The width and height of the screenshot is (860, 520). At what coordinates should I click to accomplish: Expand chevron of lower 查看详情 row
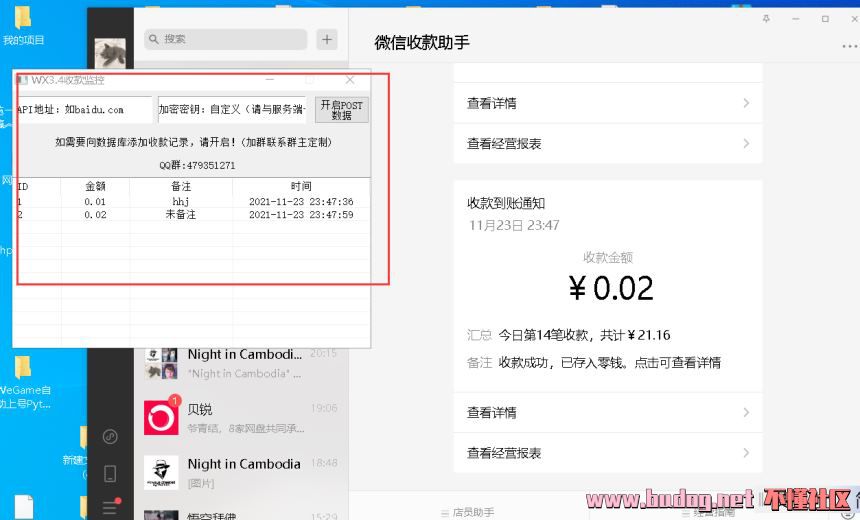click(746, 412)
